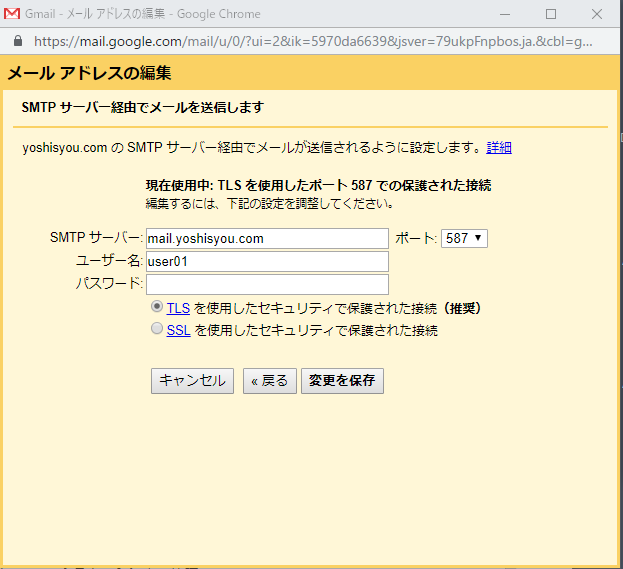Click the ユーザー名 field containing user01

pyautogui.click(x=266, y=261)
